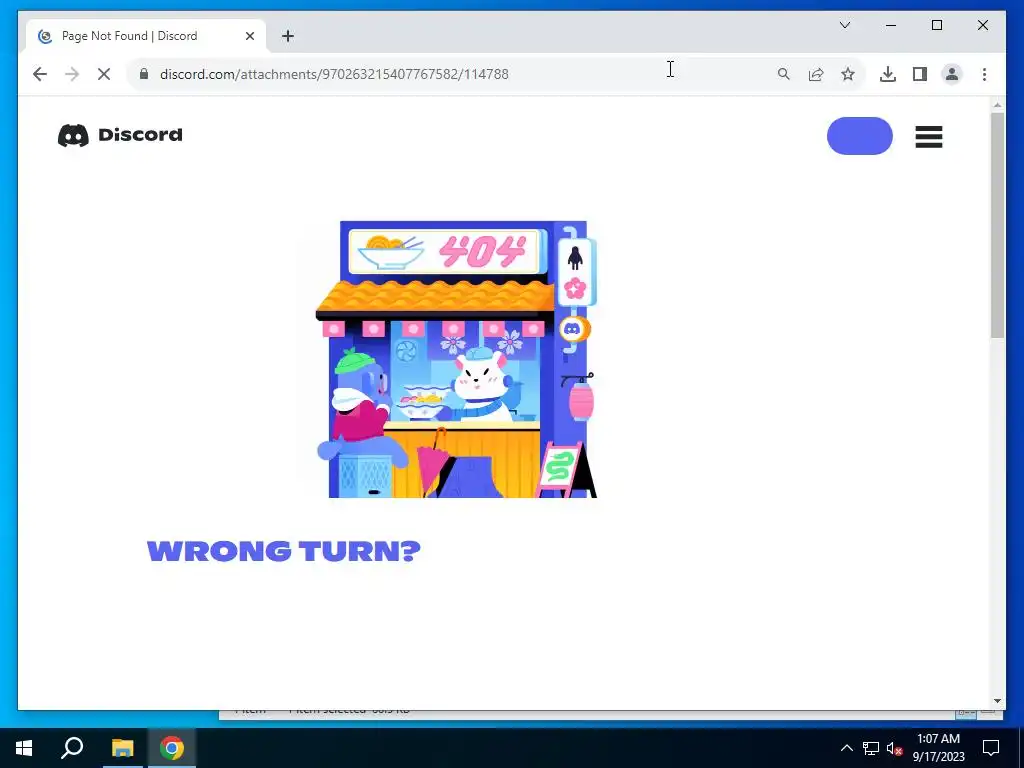The width and height of the screenshot is (1024, 768).
Task: Open the Windows Start menu
Action: click(x=24, y=748)
